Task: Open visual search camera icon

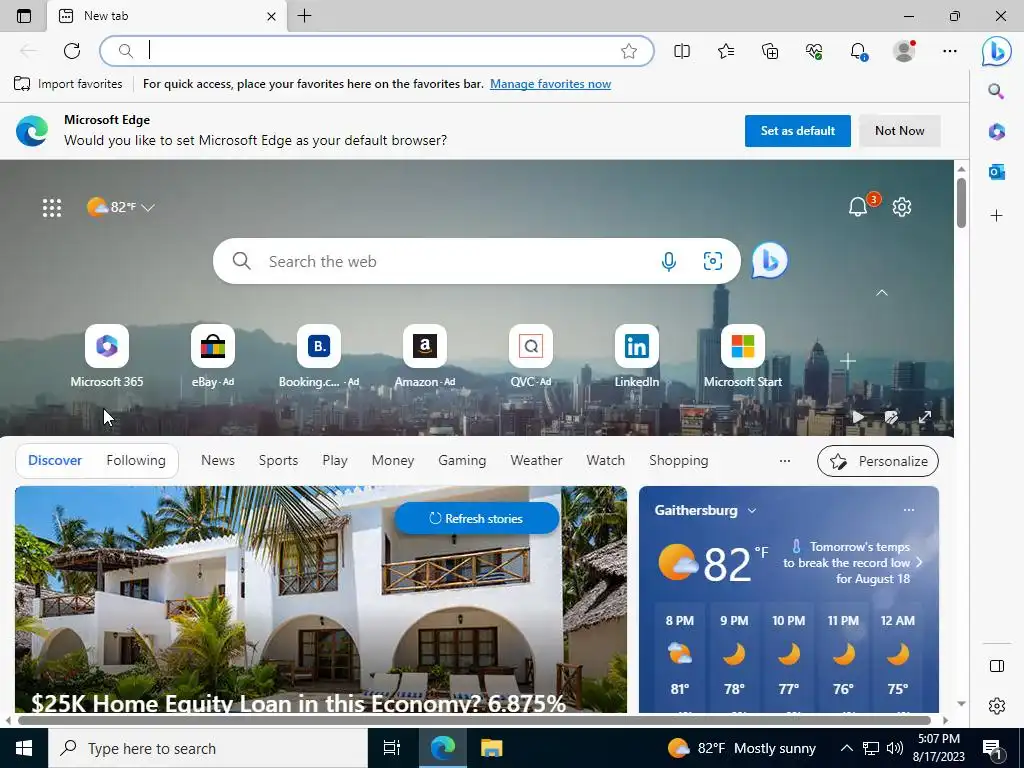Action: coord(712,261)
